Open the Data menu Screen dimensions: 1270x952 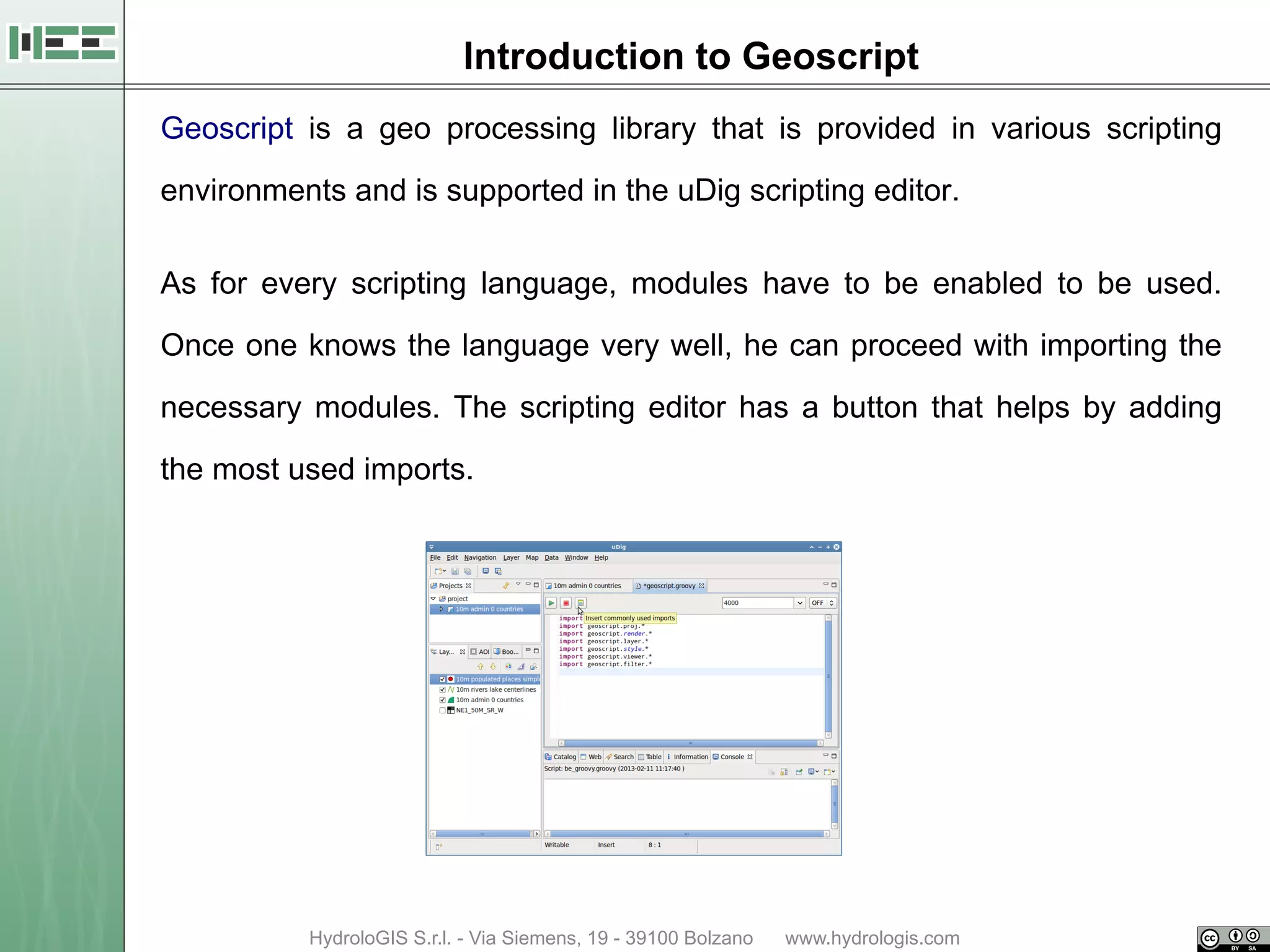551,558
